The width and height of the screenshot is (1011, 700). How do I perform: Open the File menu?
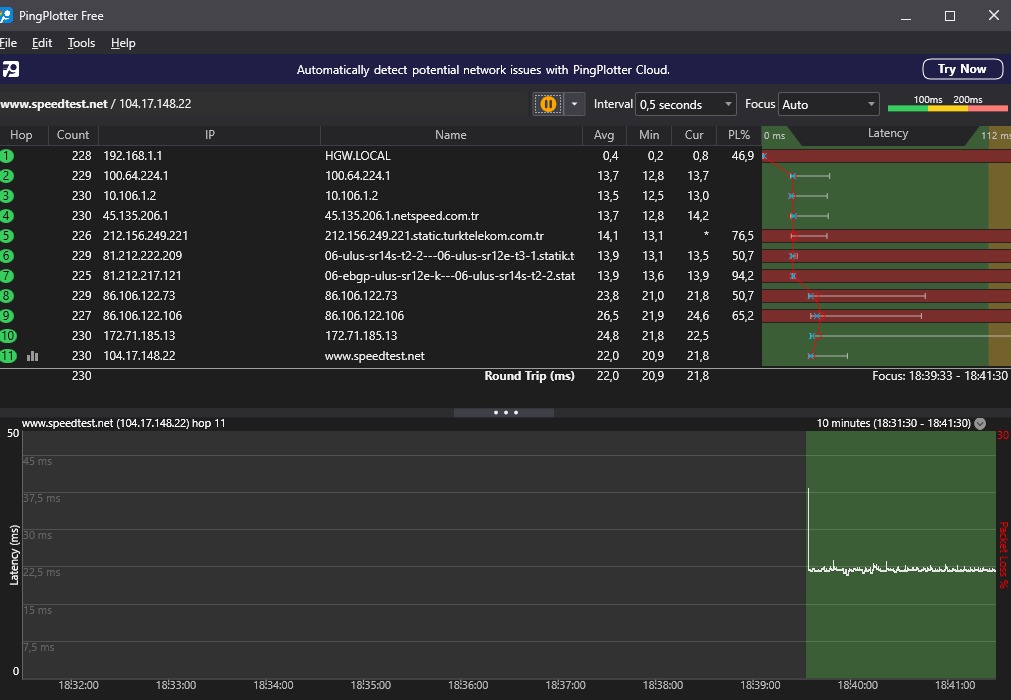(x=8, y=43)
